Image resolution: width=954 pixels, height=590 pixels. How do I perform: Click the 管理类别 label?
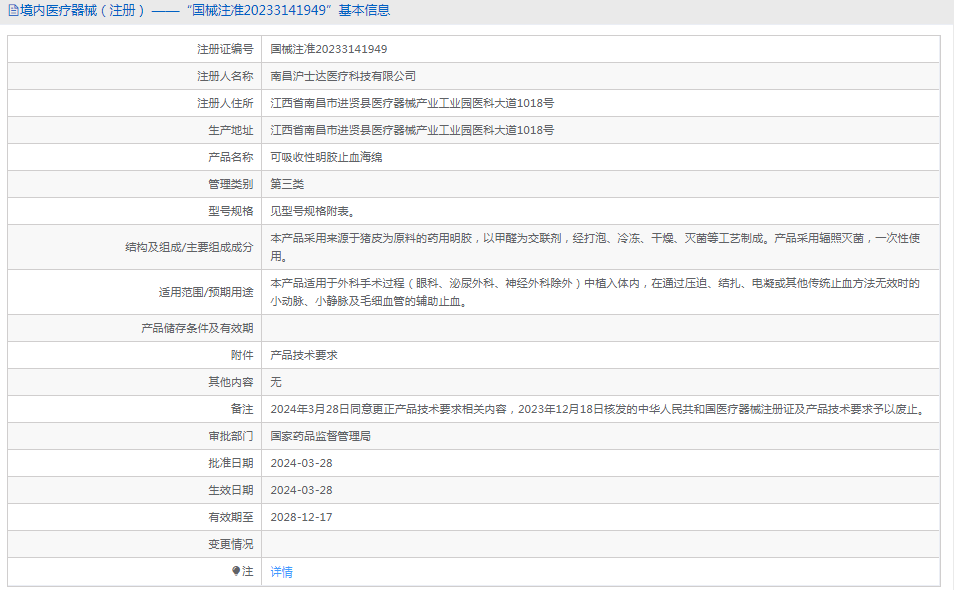[x=231, y=184]
